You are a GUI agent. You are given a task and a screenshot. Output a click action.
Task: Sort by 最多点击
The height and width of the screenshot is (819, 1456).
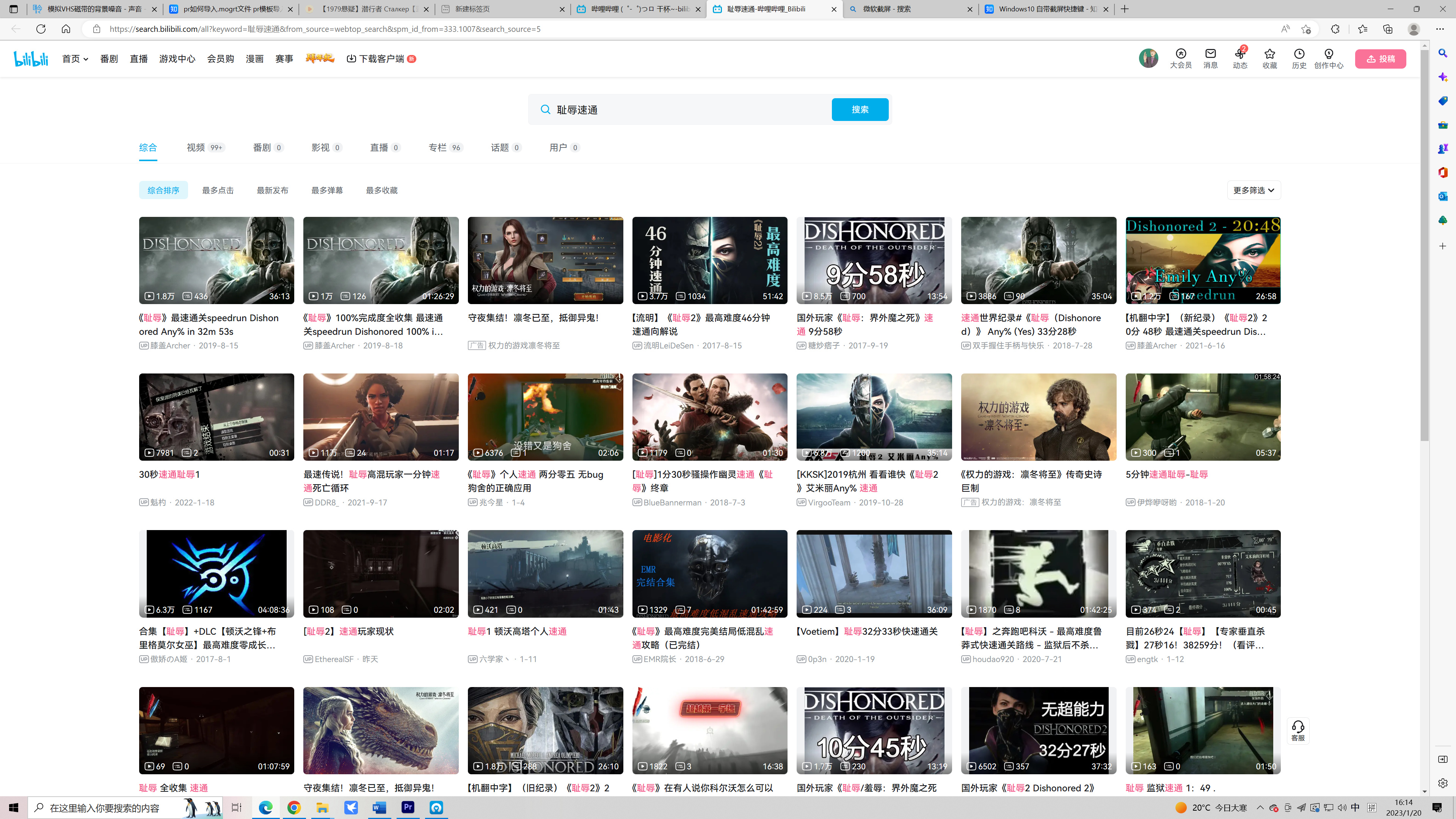tap(218, 190)
